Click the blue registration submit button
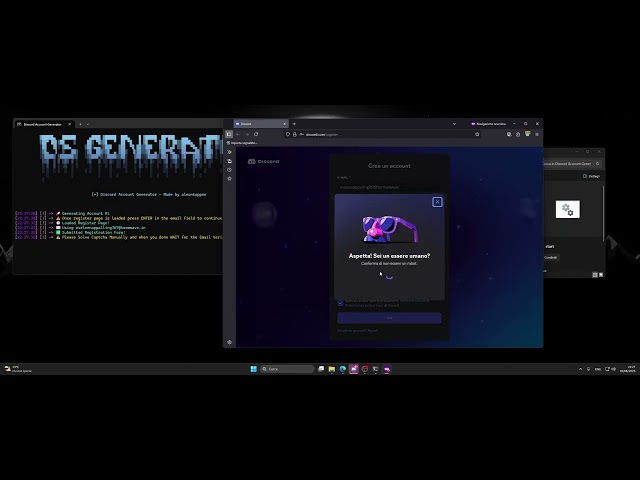This screenshot has width=640, height=480. coord(389,318)
